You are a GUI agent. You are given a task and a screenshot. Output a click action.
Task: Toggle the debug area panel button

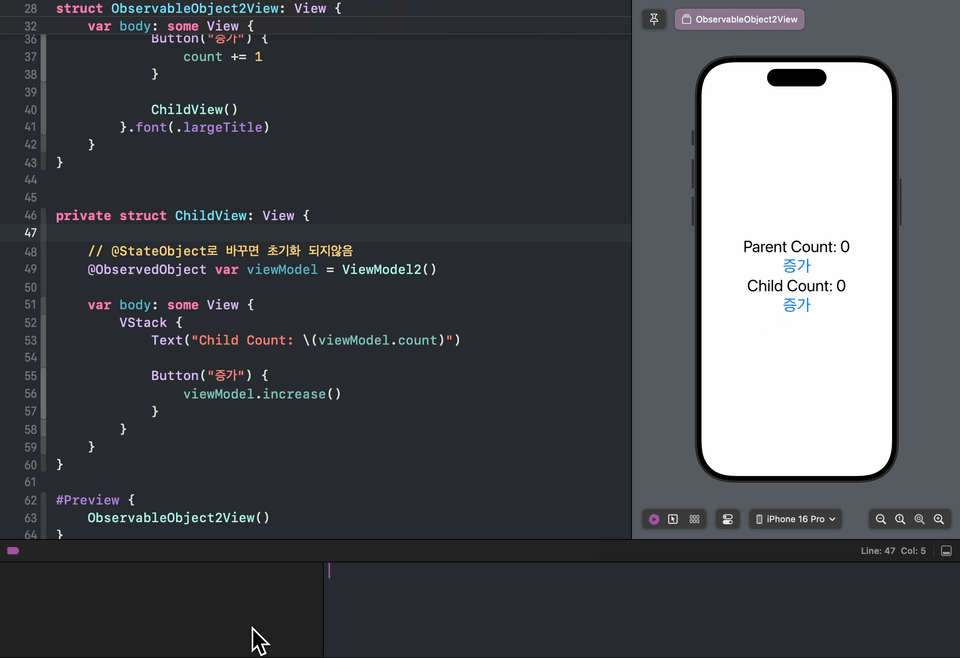point(946,551)
